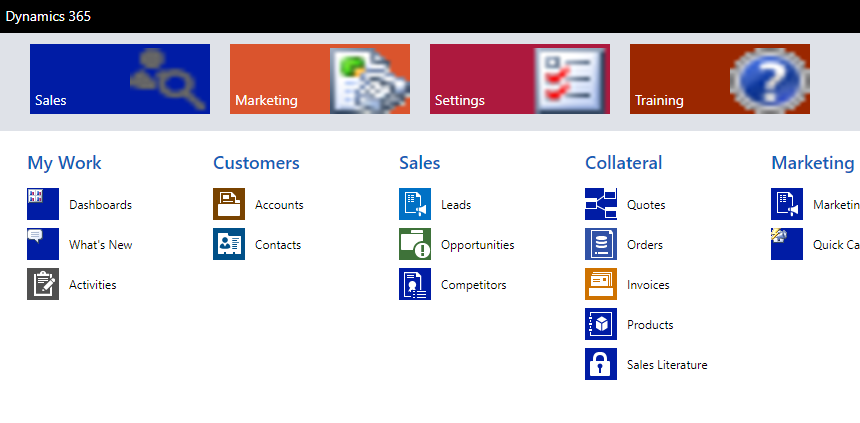Click the Opportunities icon

point(415,244)
